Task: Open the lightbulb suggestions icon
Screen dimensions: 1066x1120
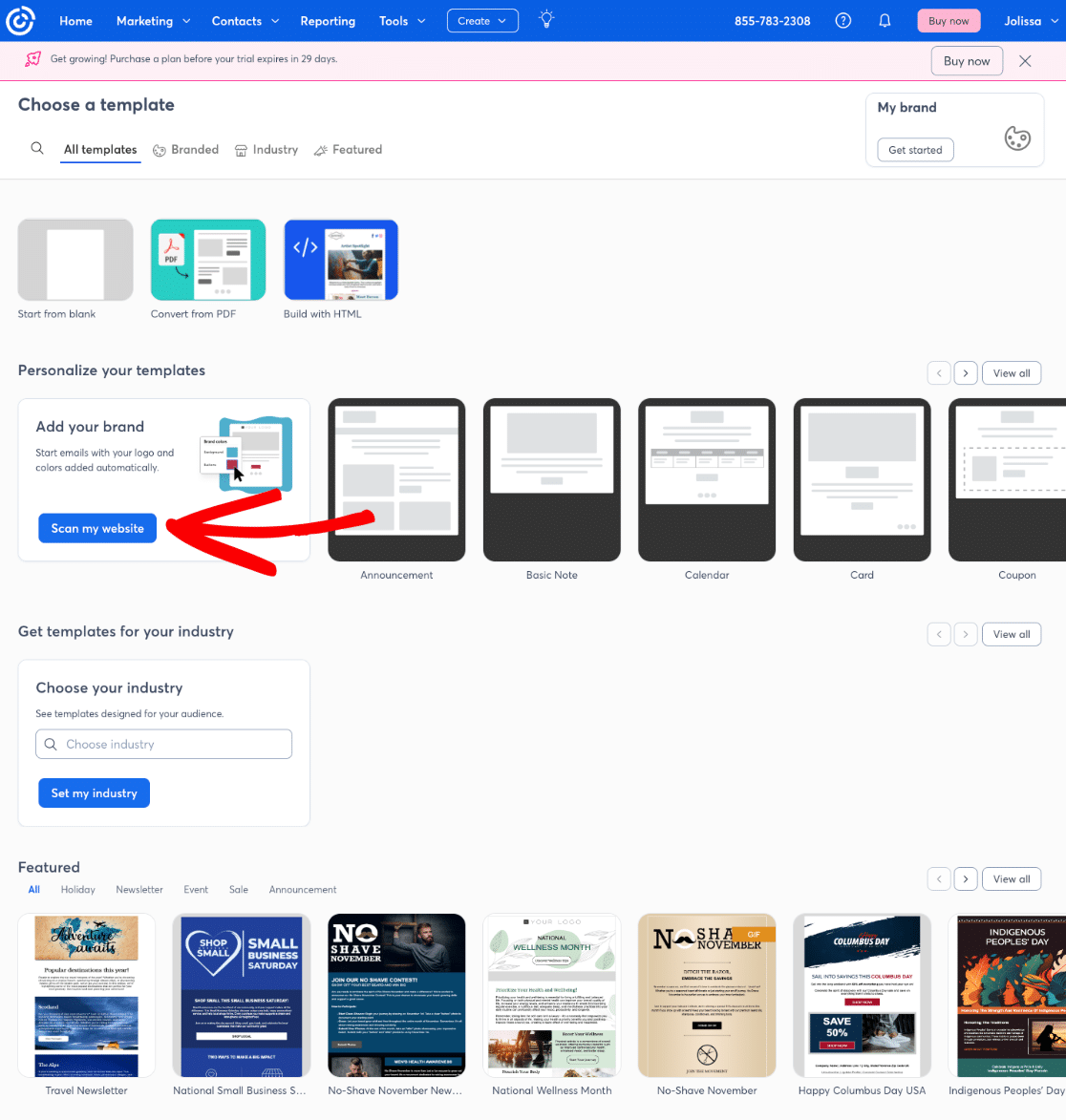Action: tap(545, 20)
